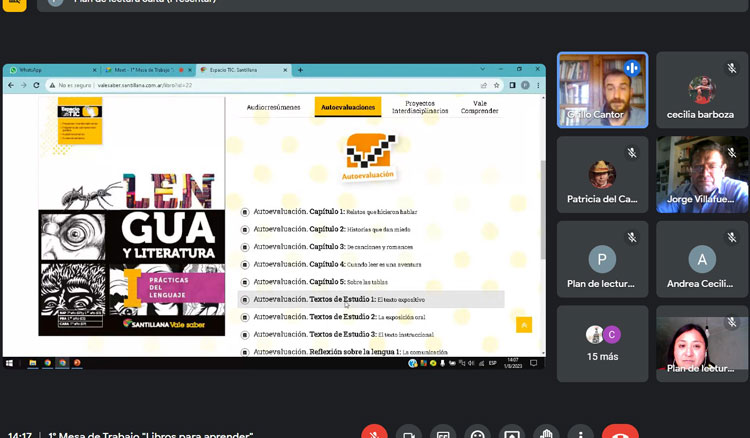Select Gallo Cantor's video tile
This screenshot has width=750, height=438.
(603, 90)
